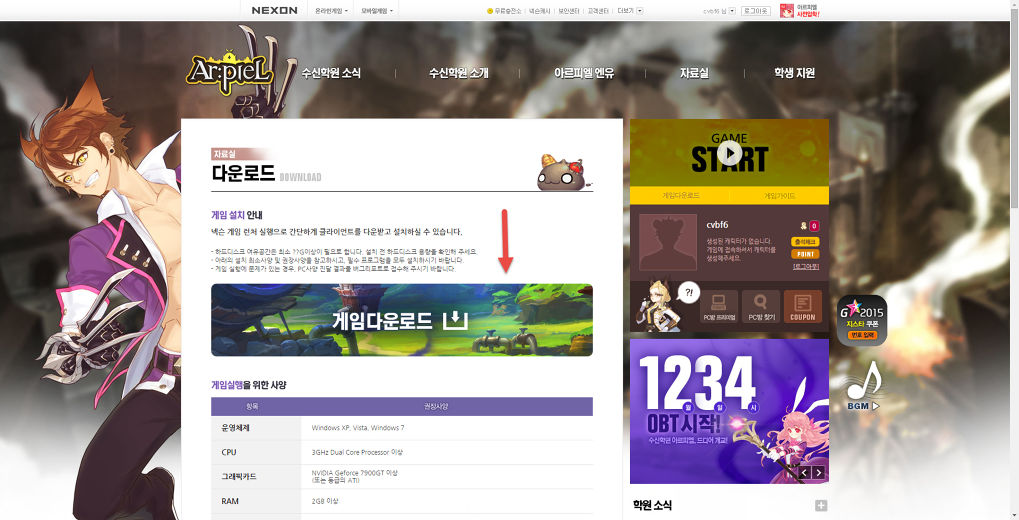Show the next banner slide
Viewport: 1019px width, 520px height.
coord(818,472)
